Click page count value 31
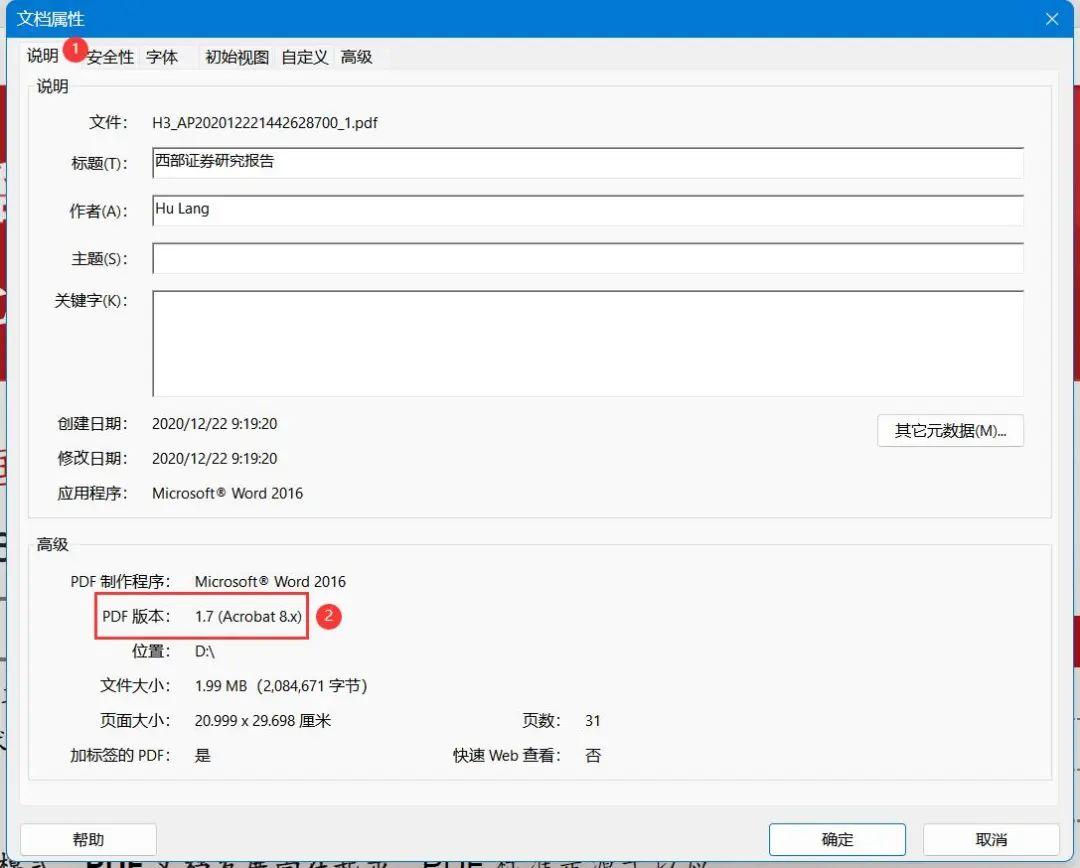The height and width of the screenshot is (868, 1080). click(592, 721)
